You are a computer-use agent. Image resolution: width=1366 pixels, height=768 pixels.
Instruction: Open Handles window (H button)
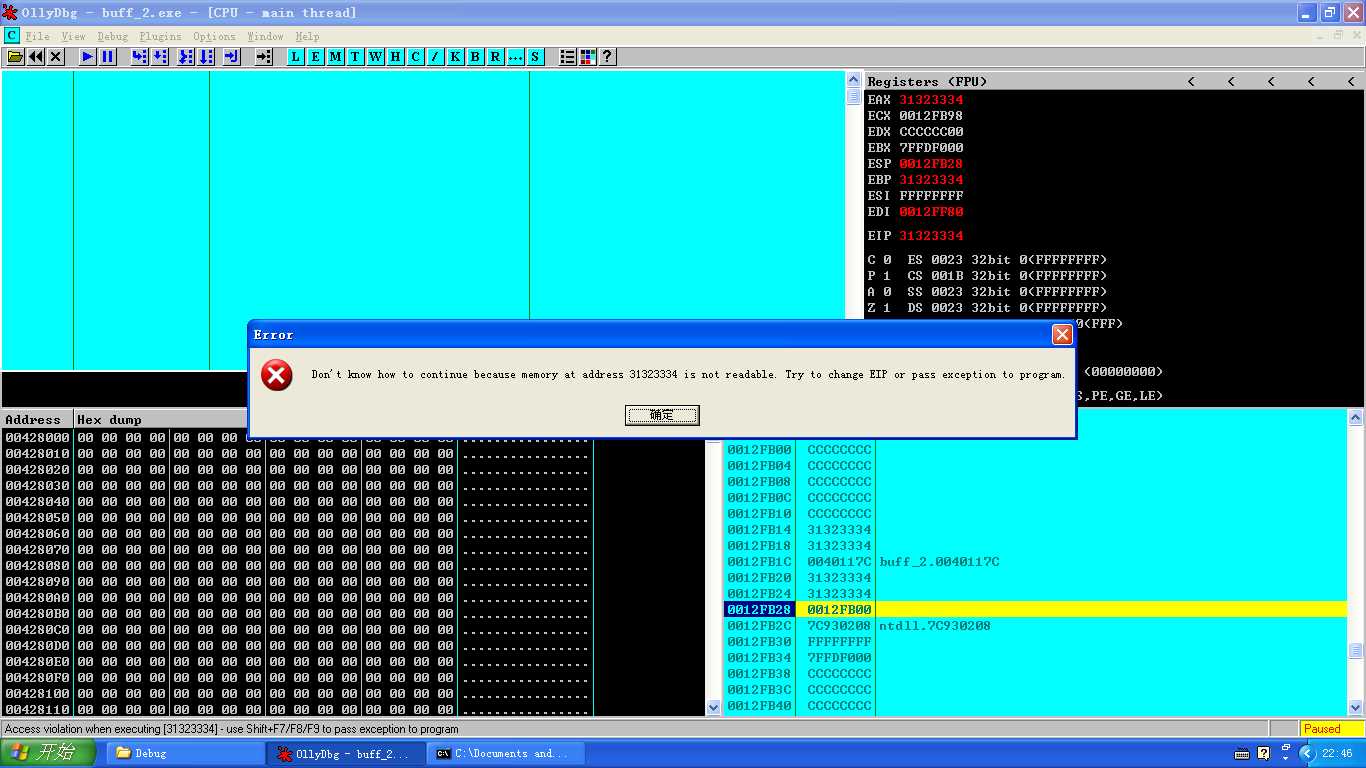395,57
